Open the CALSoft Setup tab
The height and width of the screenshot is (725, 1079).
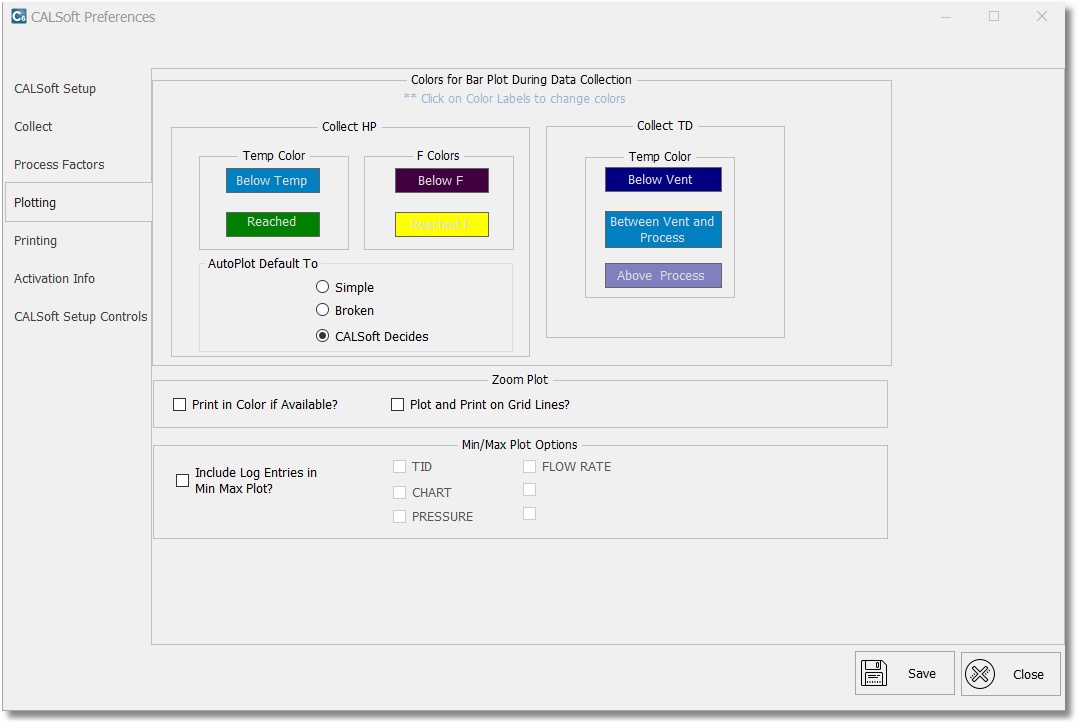pyautogui.click(x=55, y=89)
